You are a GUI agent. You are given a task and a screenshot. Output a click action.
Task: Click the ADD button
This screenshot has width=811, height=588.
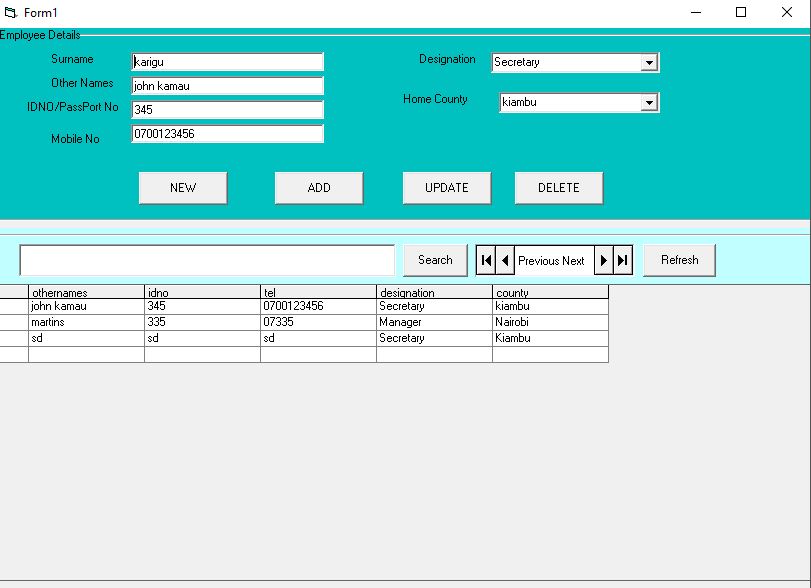319,188
